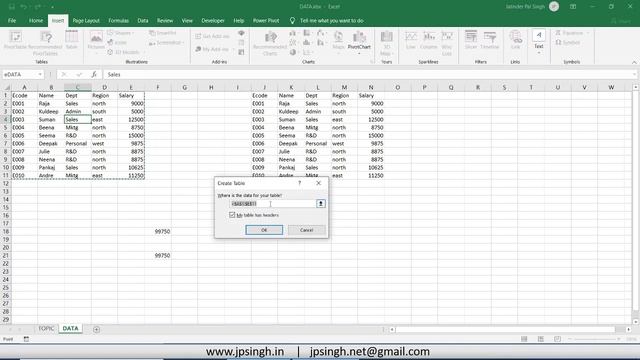Click the Timeline filter icon
This screenshot has height=360, width=640.
click(x=489, y=40)
